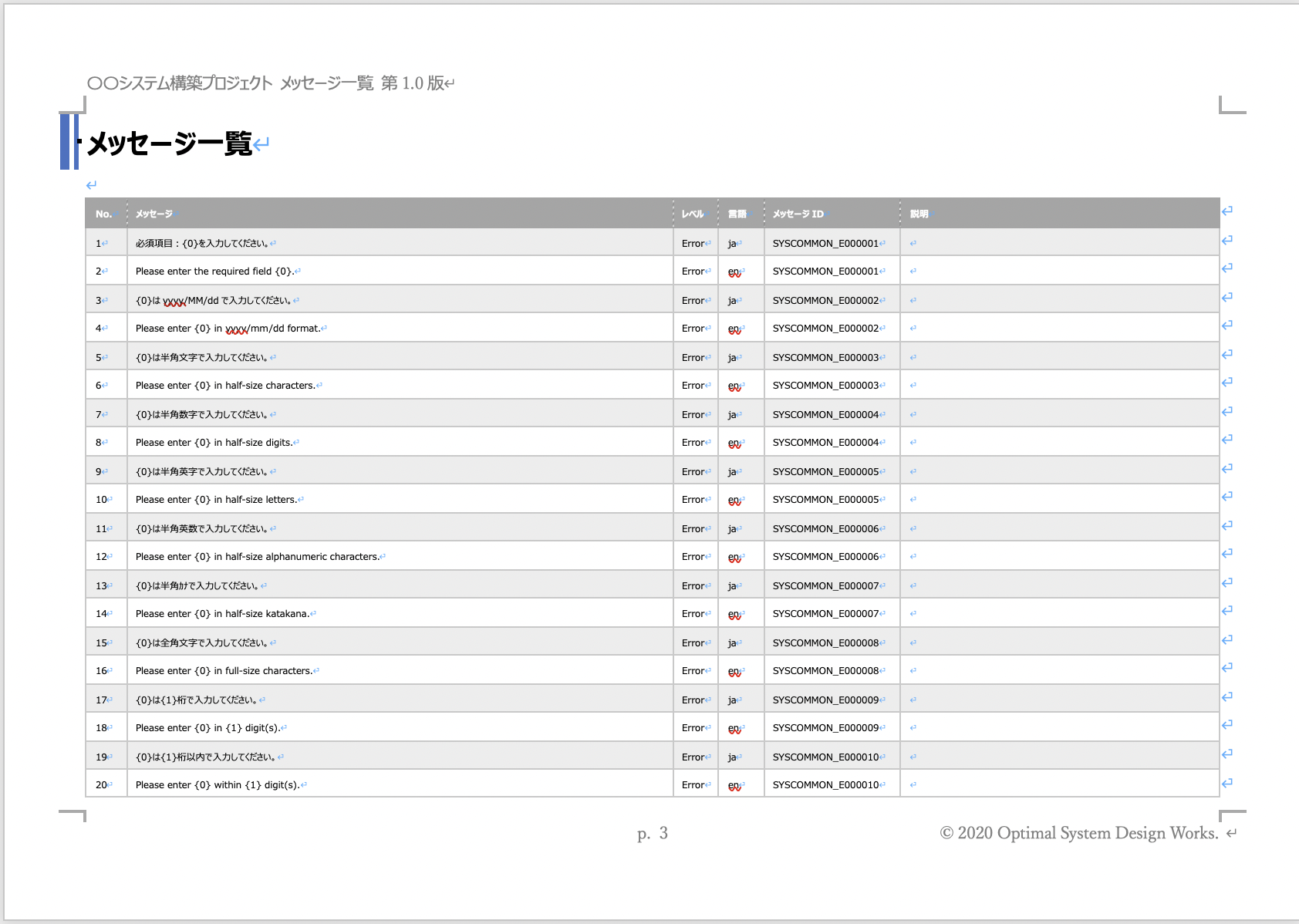Select 'Please enter {0} in half-size digits.'
The width and height of the screenshot is (1299, 924).
214,443
